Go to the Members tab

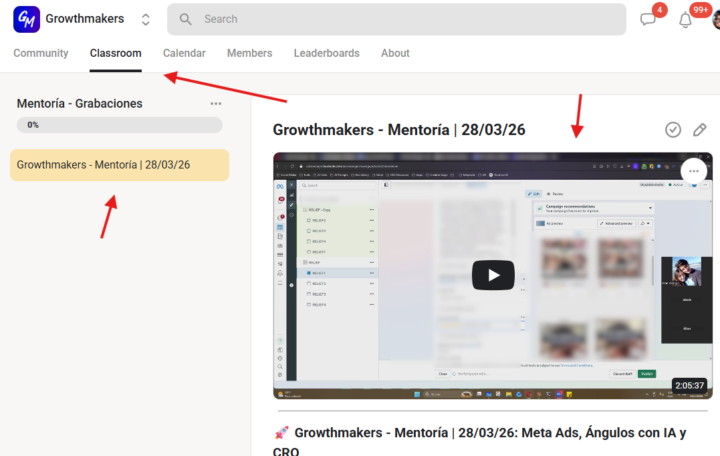pos(249,53)
